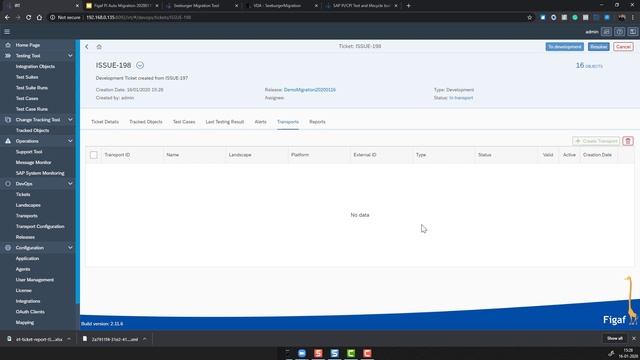Click the In transport status value
This screenshot has width=640, height=360.
[461, 98]
